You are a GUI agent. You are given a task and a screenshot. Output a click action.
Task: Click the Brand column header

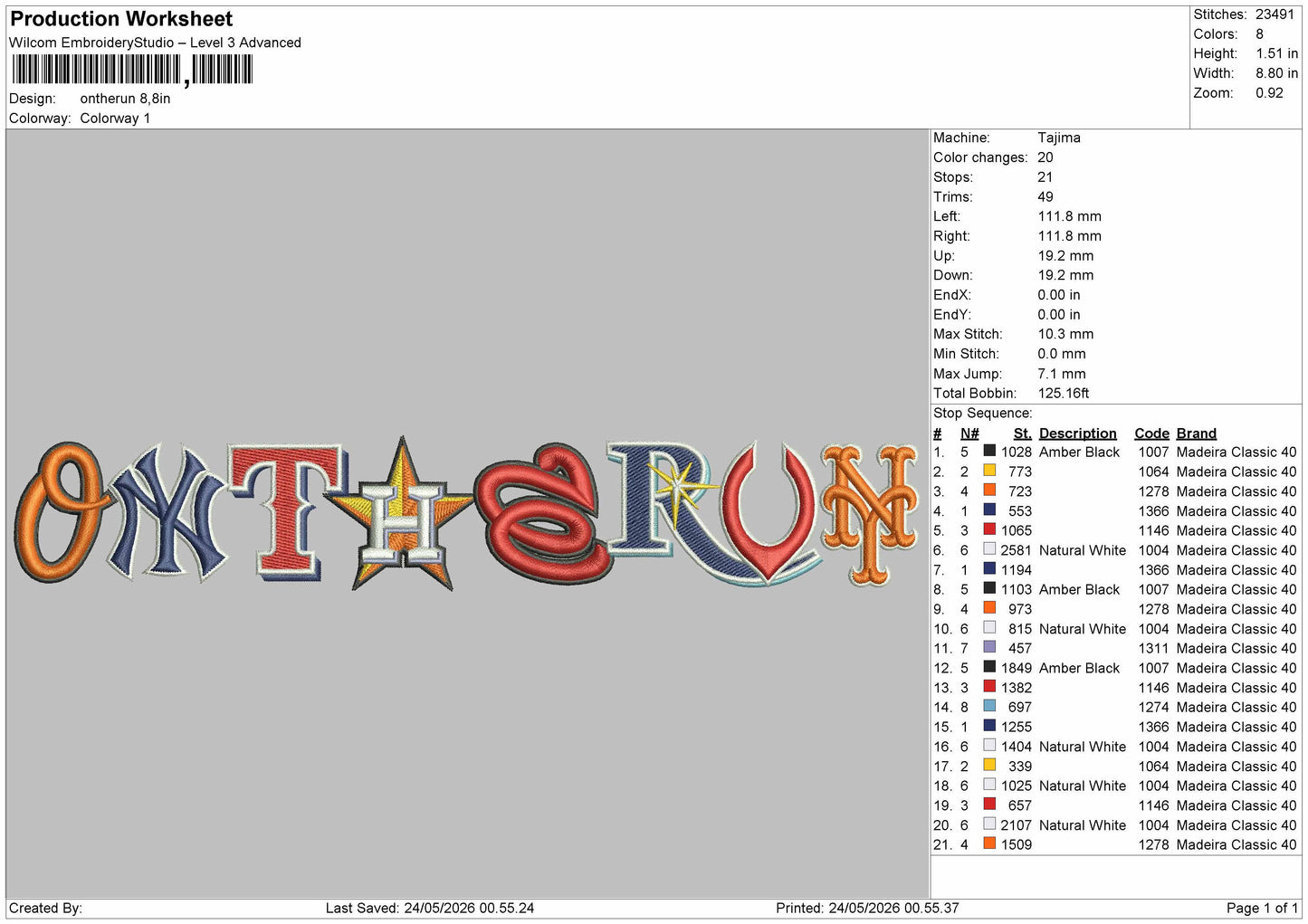[1197, 433]
